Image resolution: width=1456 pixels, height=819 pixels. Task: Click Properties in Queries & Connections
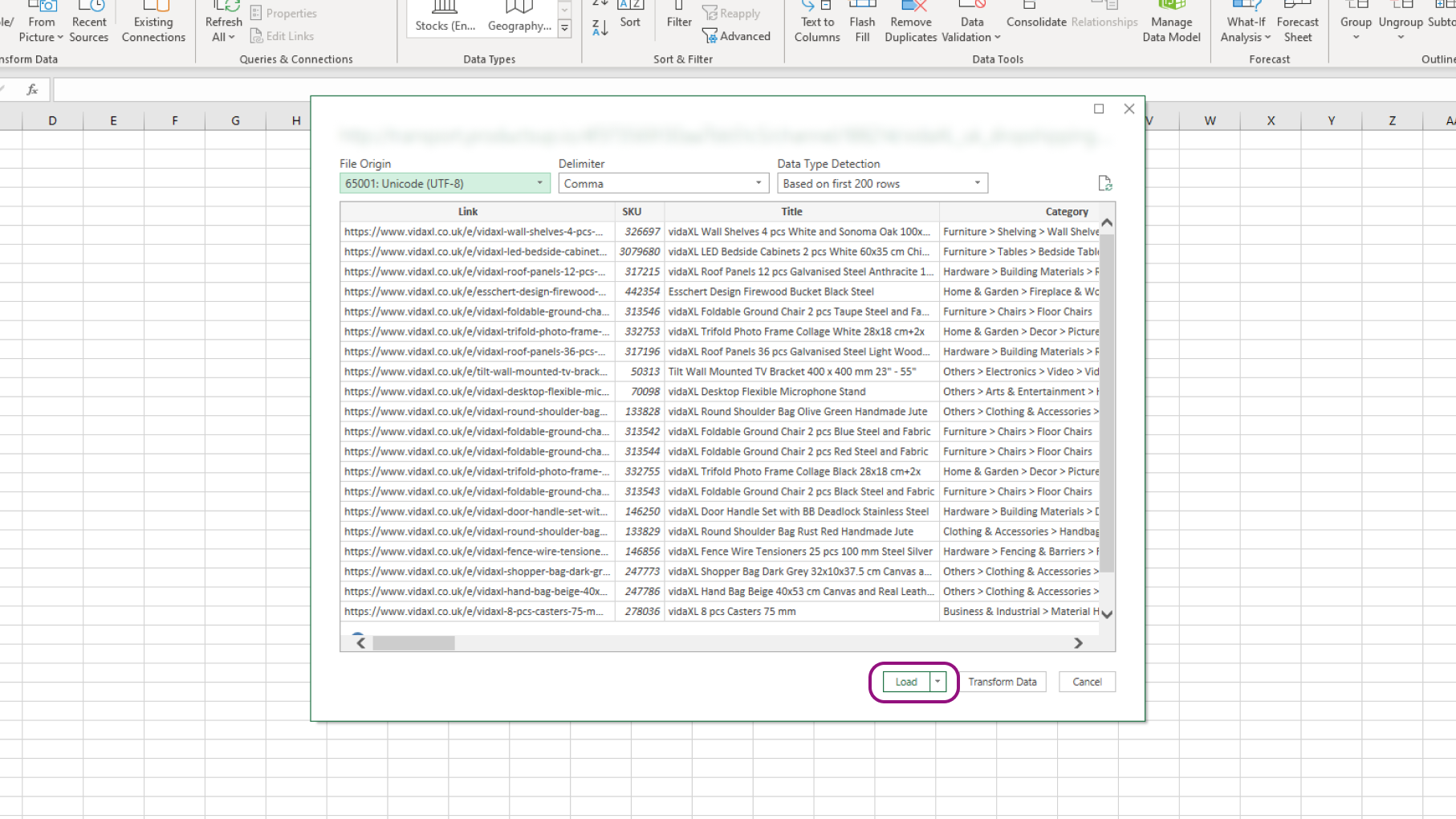pyautogui.click(x=283, y=14)
